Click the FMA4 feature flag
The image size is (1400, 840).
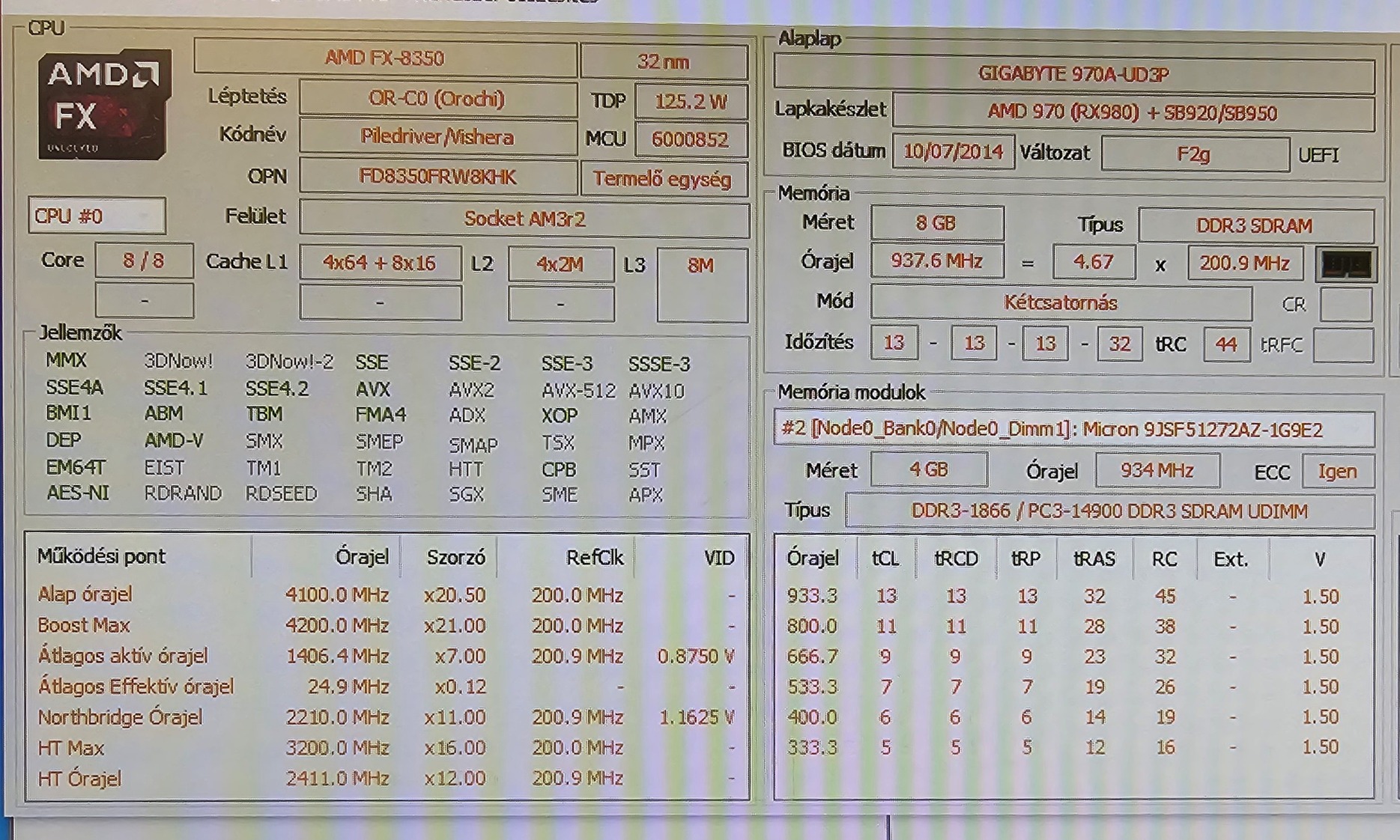(x=381, y=415)
